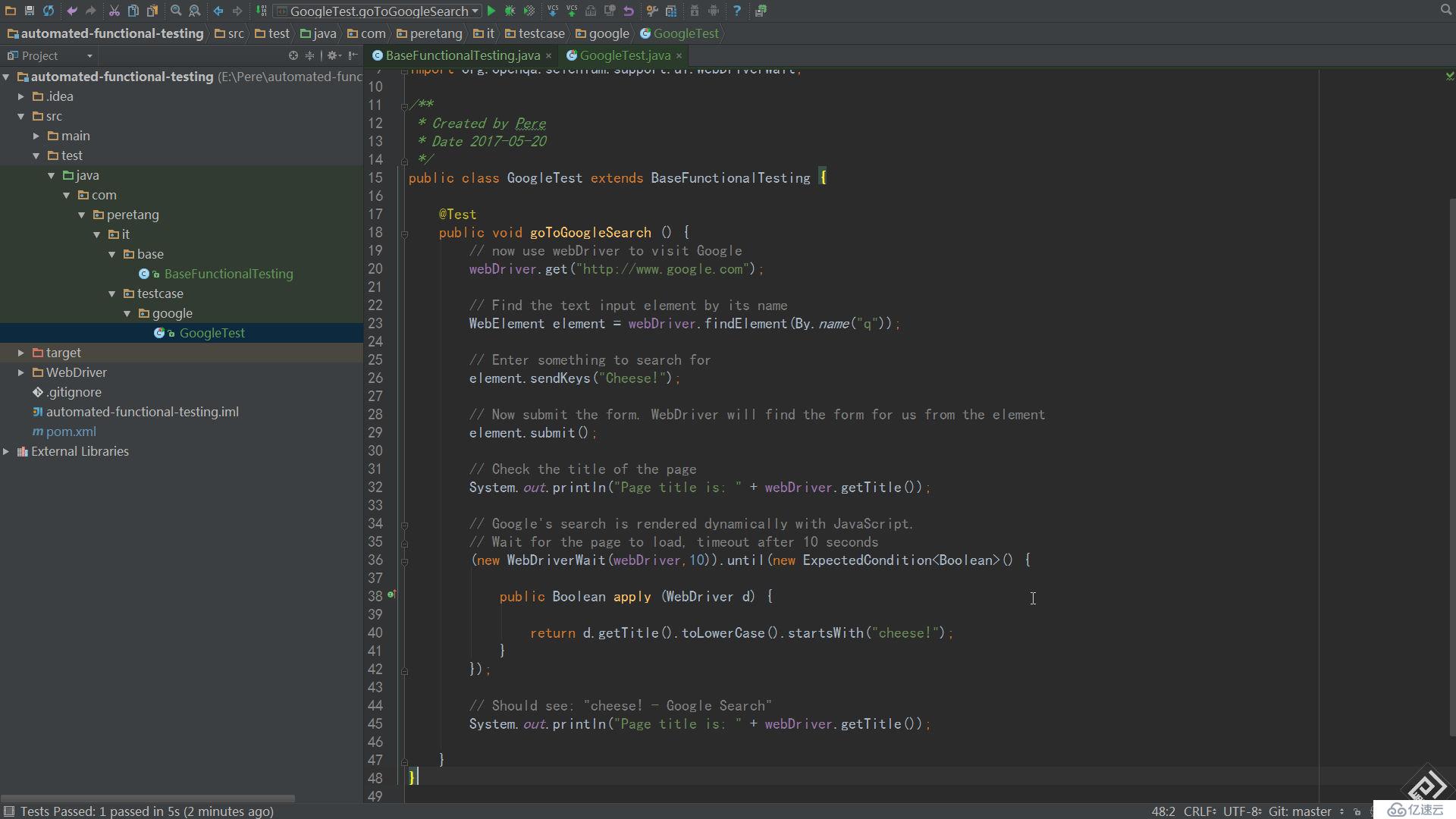Click the VCS Update Project icon
The height and width of the screenshot is (819, 1456).
click(x=553, y=11)
